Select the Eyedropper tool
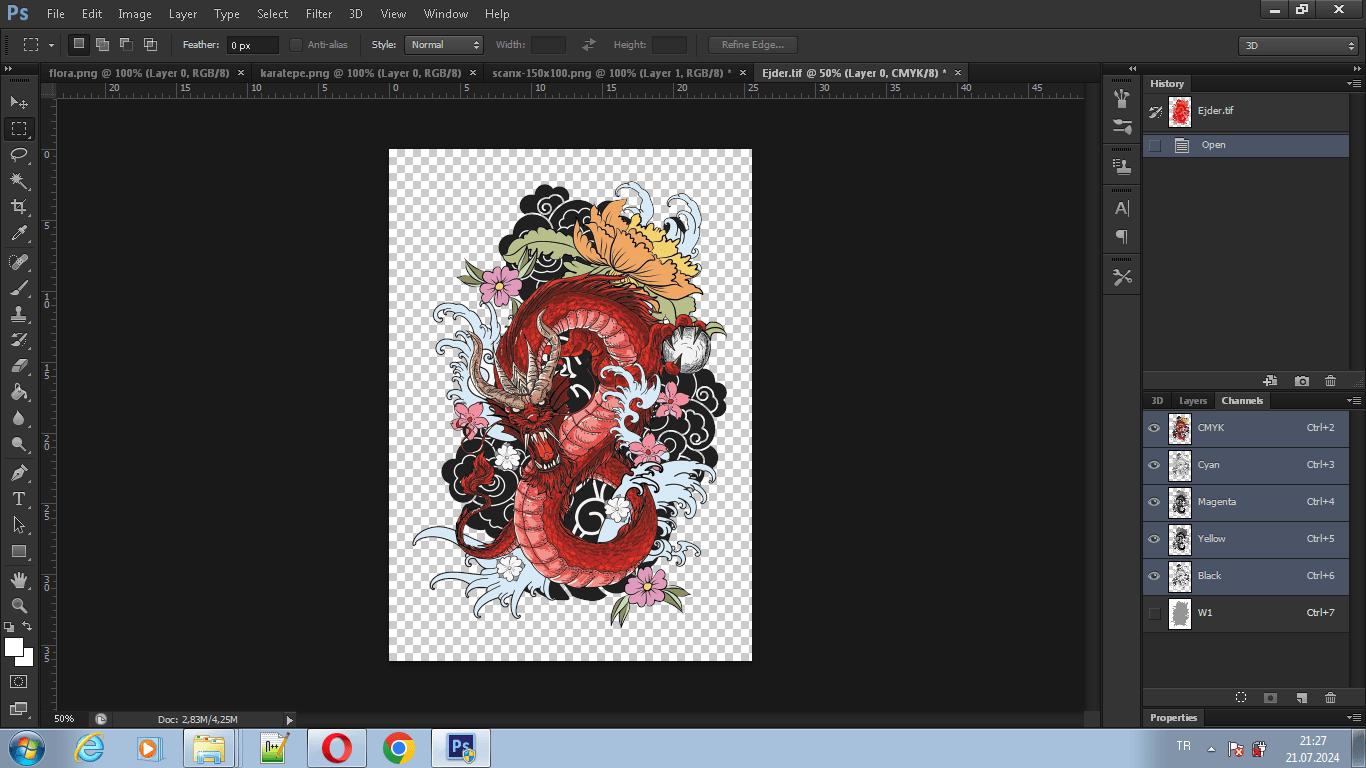The height and width of the screenshot is (768, 1366). click(x=18, y=233)
